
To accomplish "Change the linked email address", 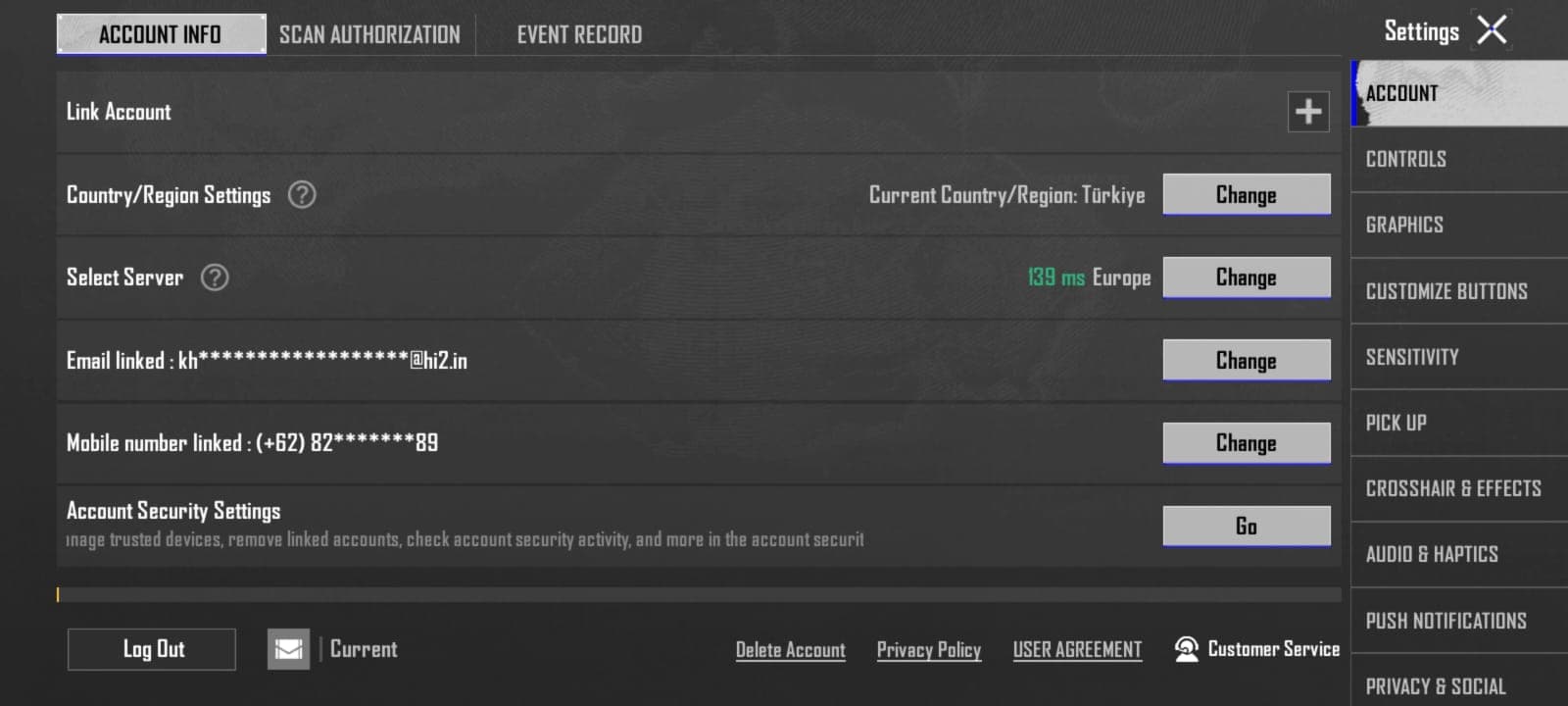I will (1247, 360).
